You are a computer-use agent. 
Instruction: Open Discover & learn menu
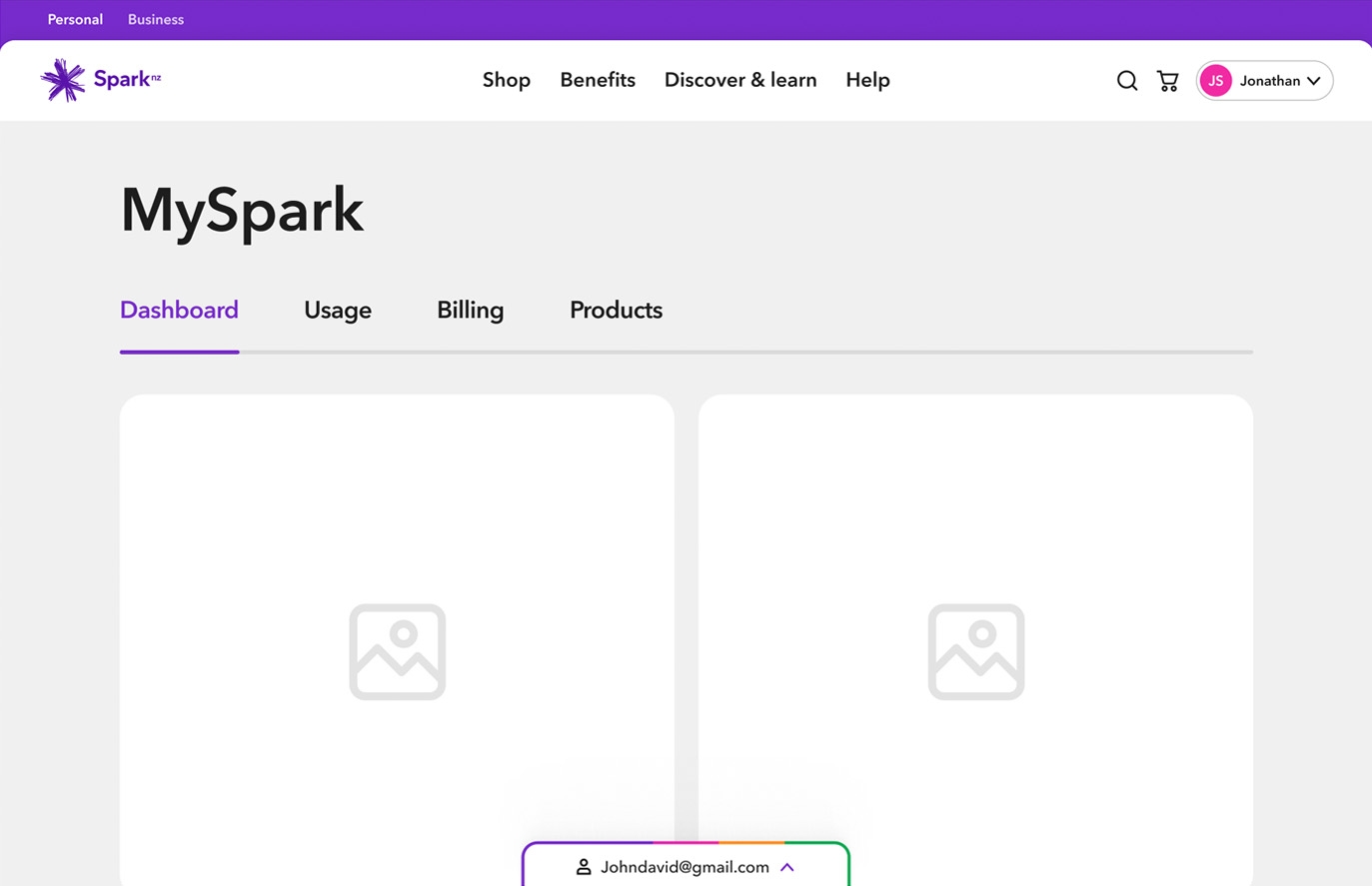tap(740, 80)
